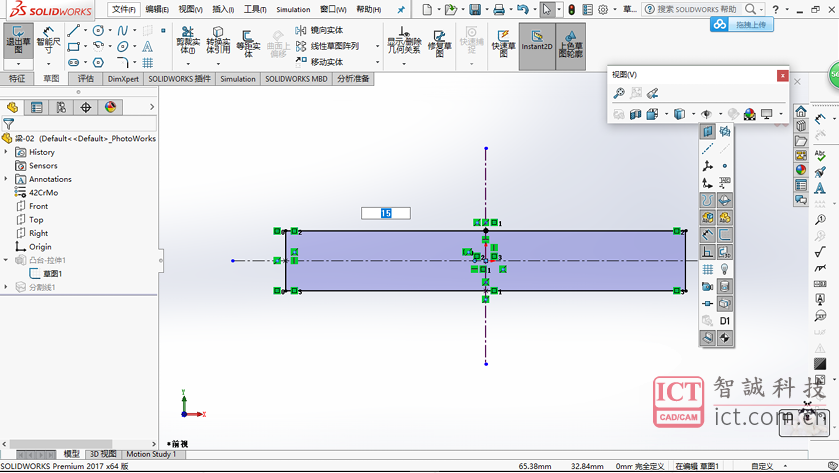Open the 编辑(E) menu

coord(157,9)
